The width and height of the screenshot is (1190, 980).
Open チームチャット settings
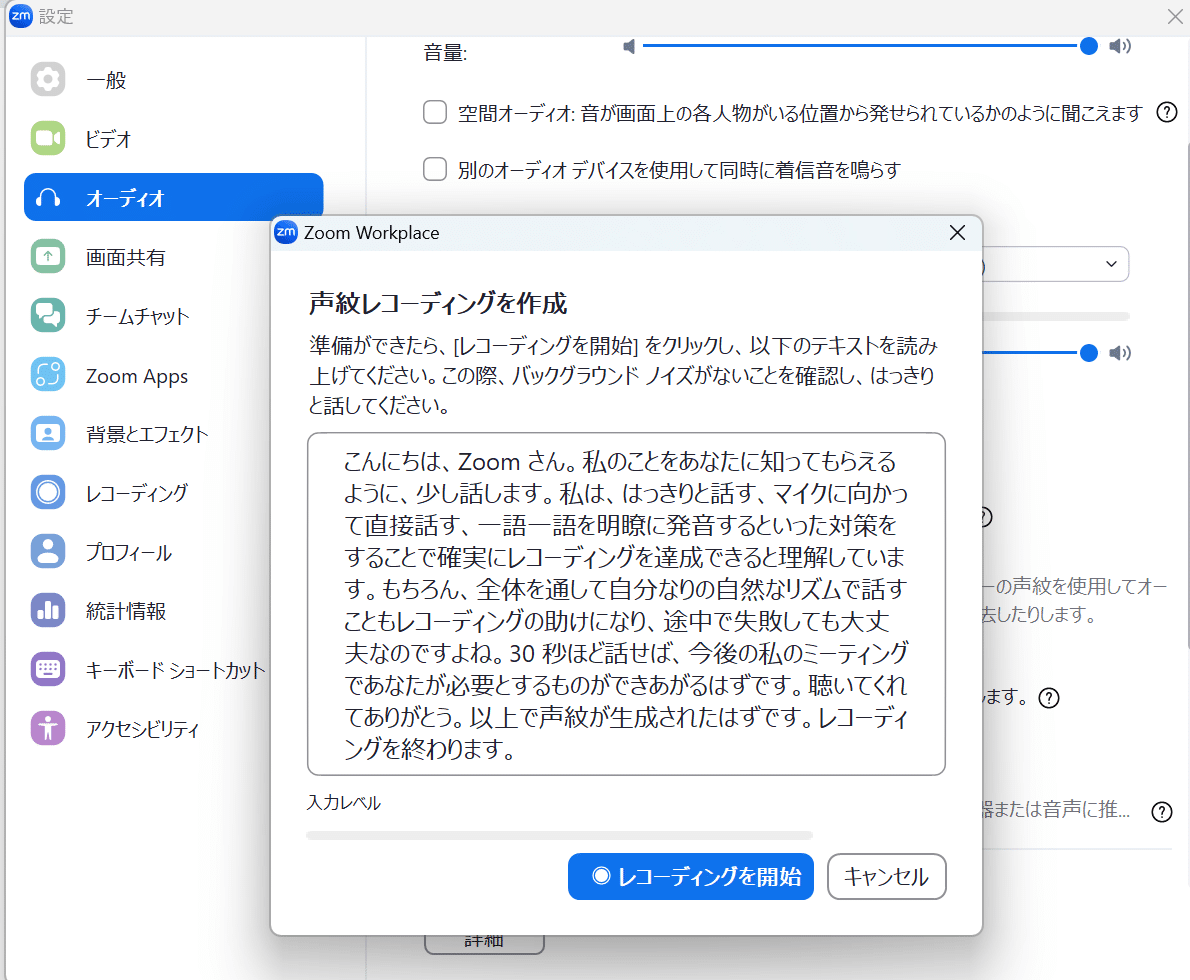148,315
